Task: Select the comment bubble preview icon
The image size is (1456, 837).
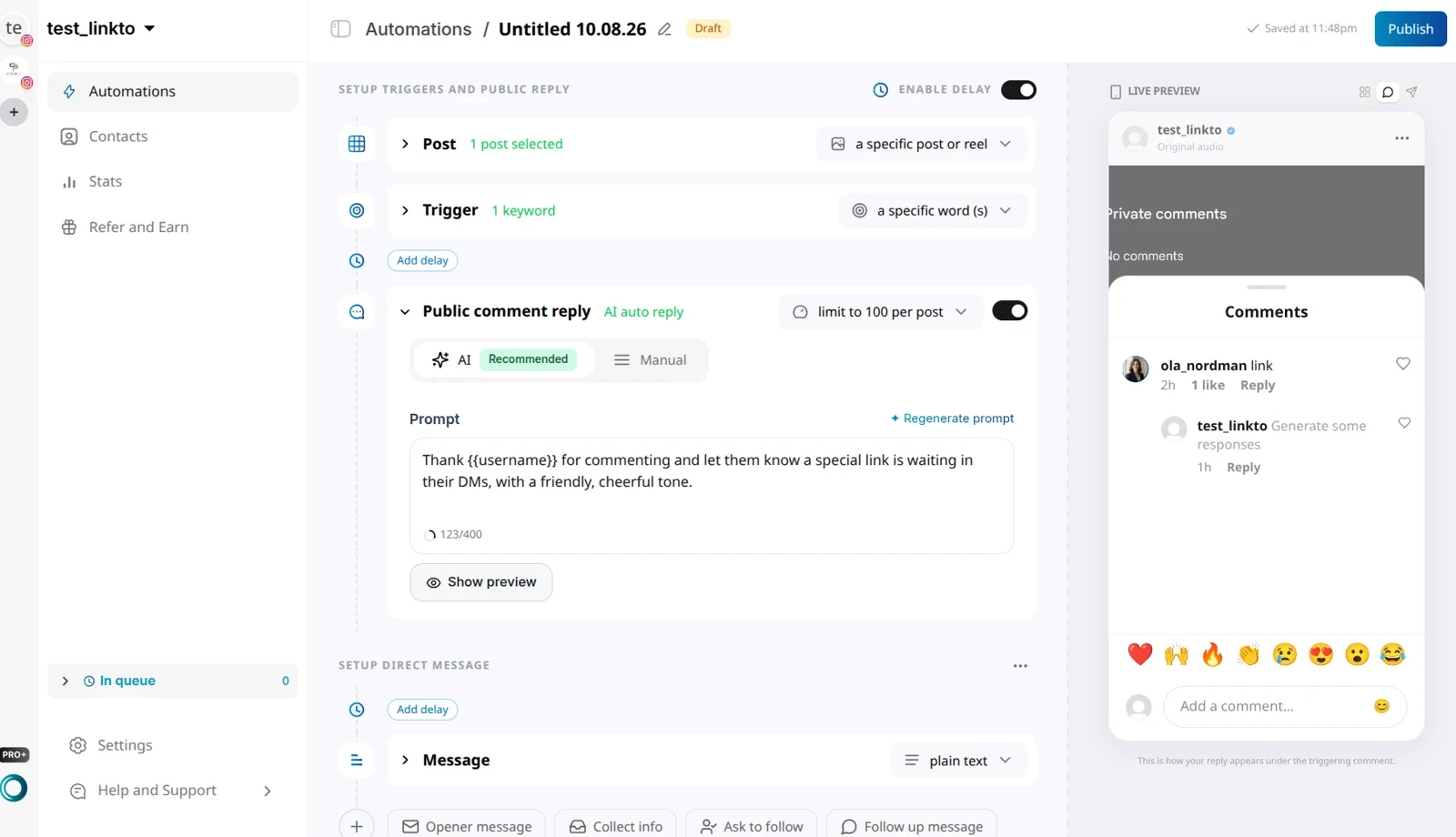Action: pos(1388,92)
